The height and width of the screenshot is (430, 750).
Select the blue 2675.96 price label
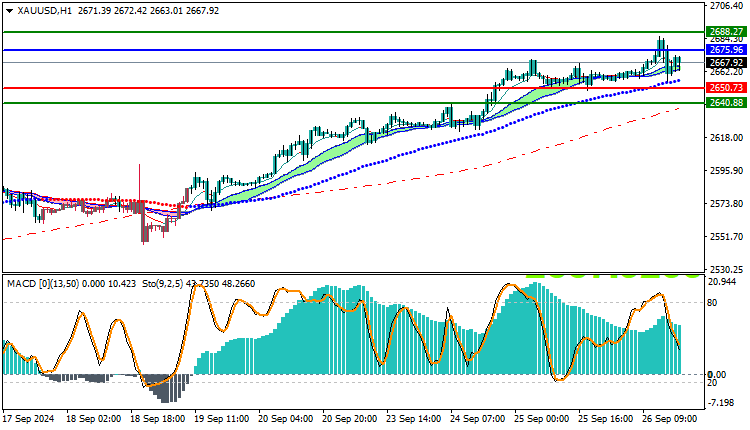pos(726,50)
